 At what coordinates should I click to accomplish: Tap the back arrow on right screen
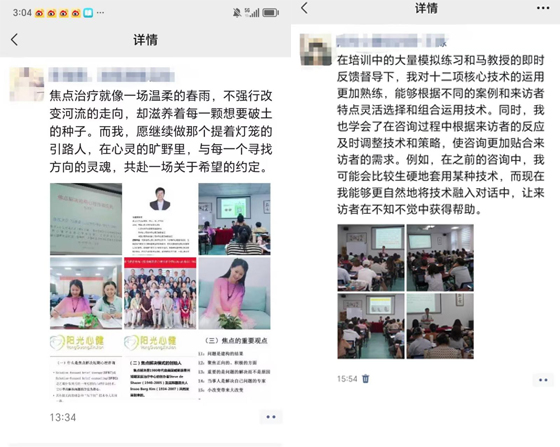point(304,7)
